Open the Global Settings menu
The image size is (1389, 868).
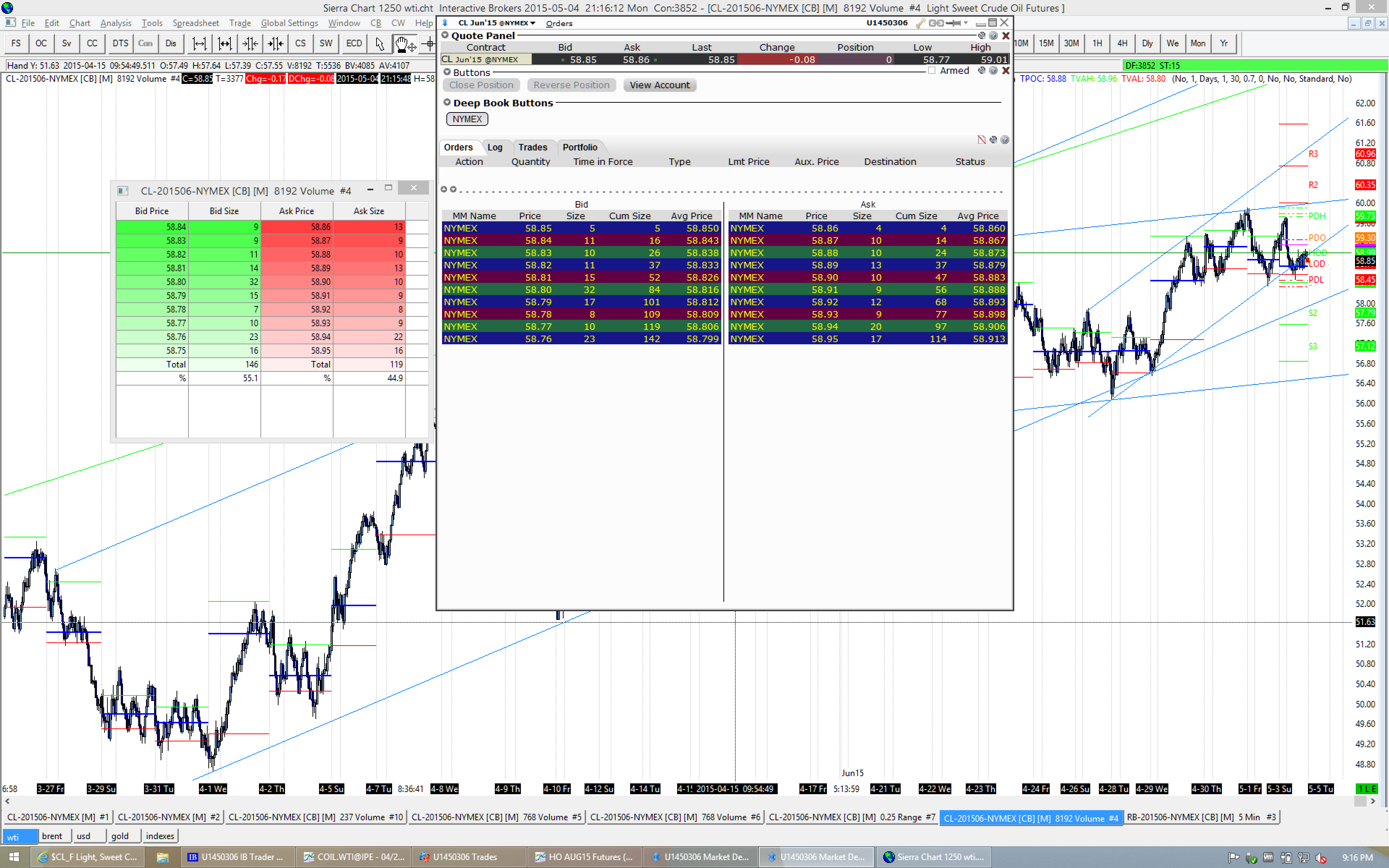289,23
